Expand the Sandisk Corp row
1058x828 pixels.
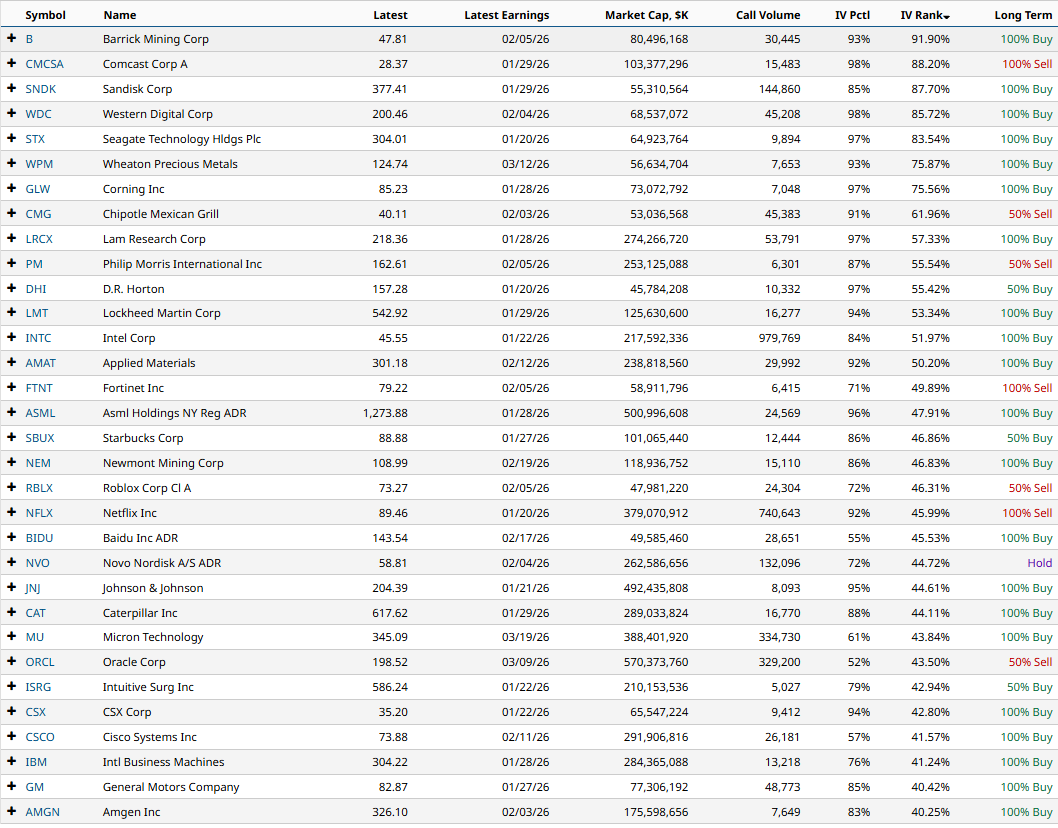pyautogui.click(x=11, y=88)
